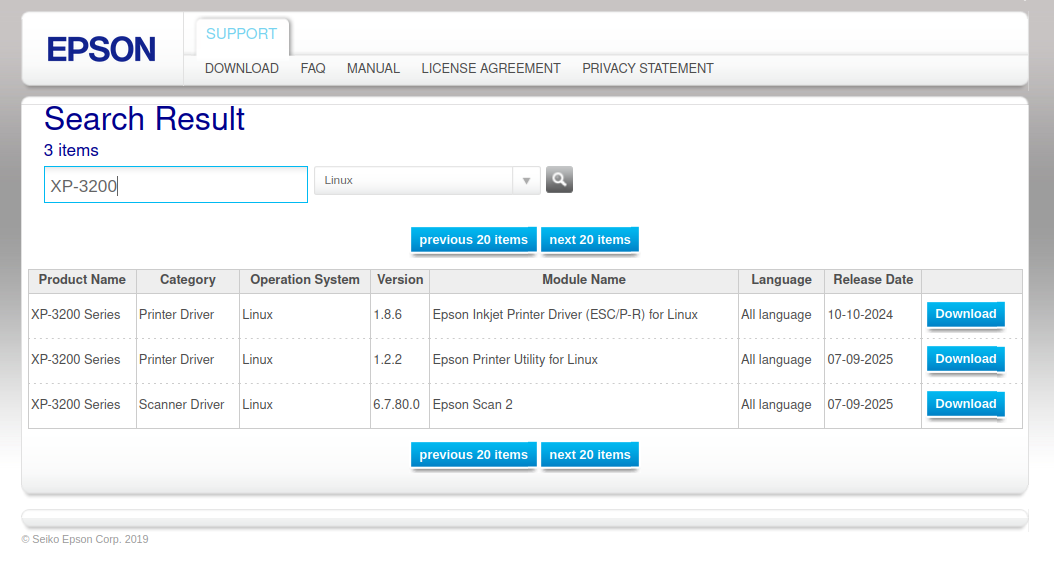Click top 'previous 20 items' button

point(473,240)
